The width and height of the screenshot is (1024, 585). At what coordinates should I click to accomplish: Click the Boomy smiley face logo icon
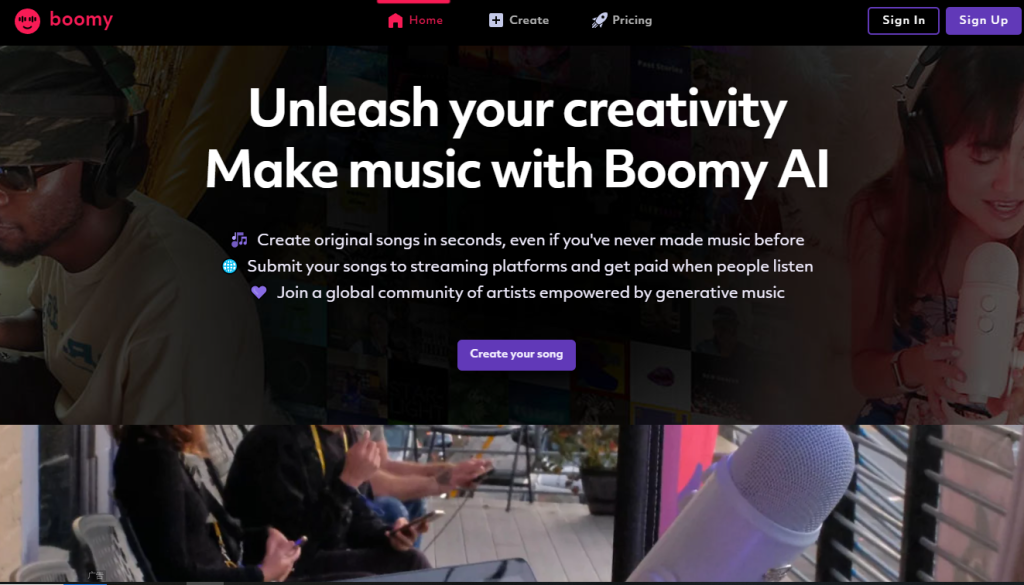27,21
